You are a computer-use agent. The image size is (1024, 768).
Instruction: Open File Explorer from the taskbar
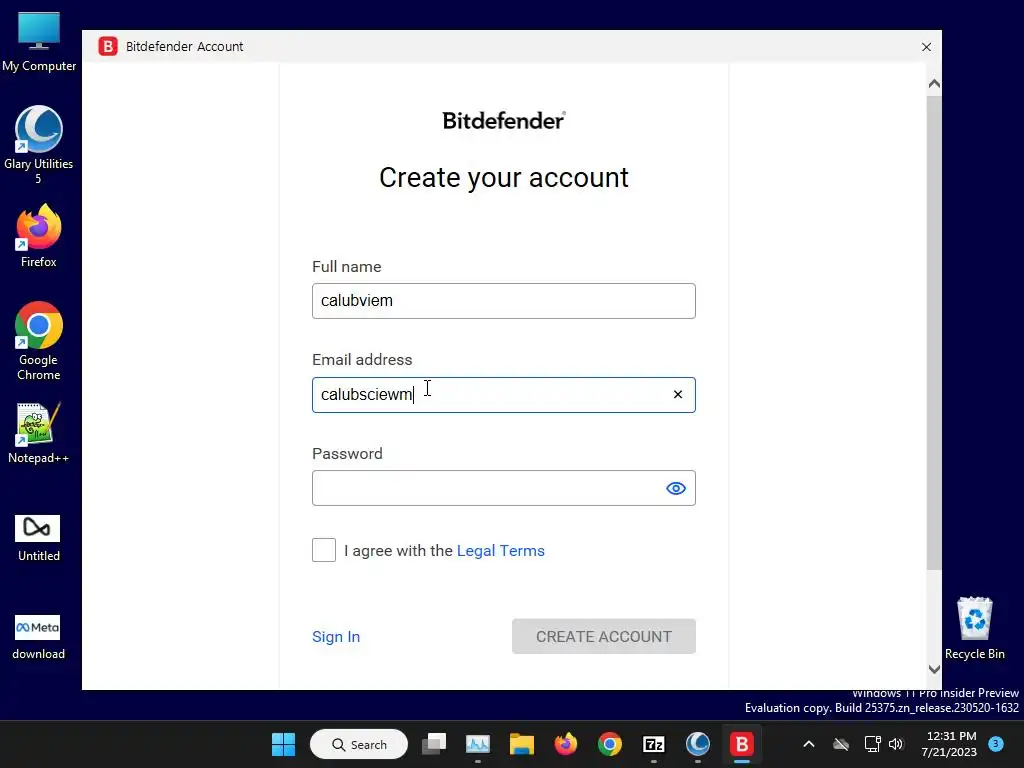[x=522, y=744]
